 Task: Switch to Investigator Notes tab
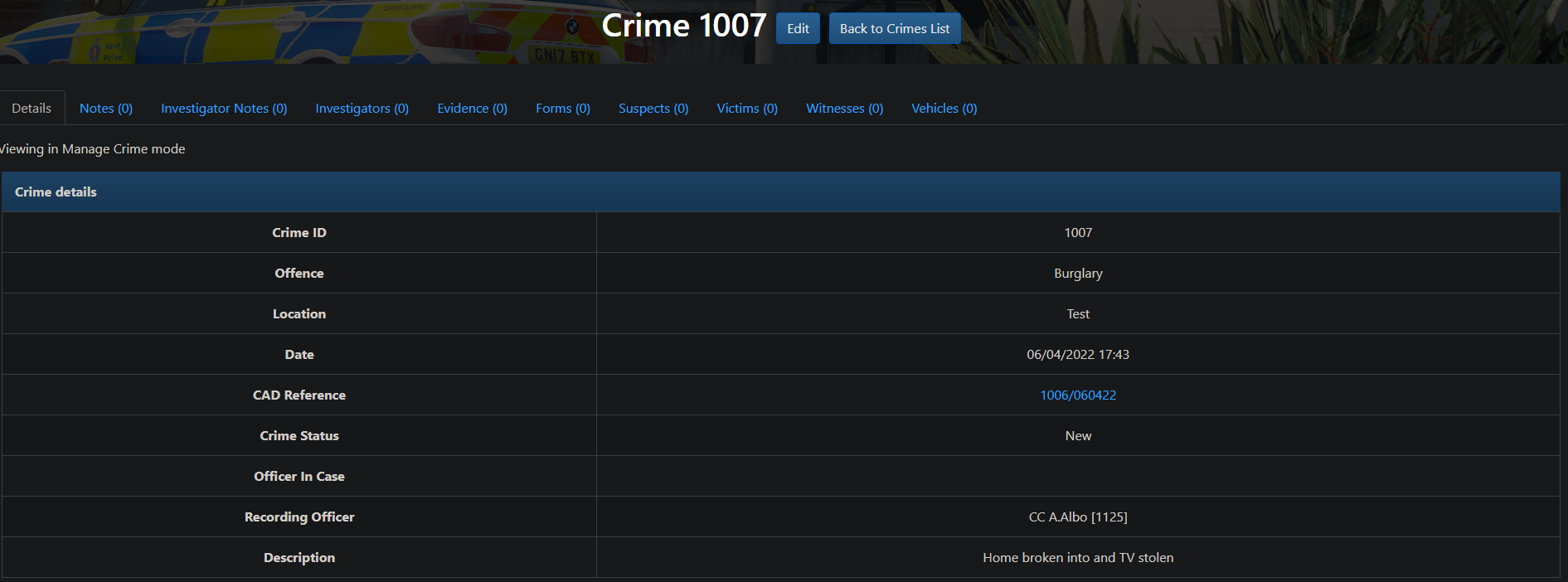pos(224,109)
